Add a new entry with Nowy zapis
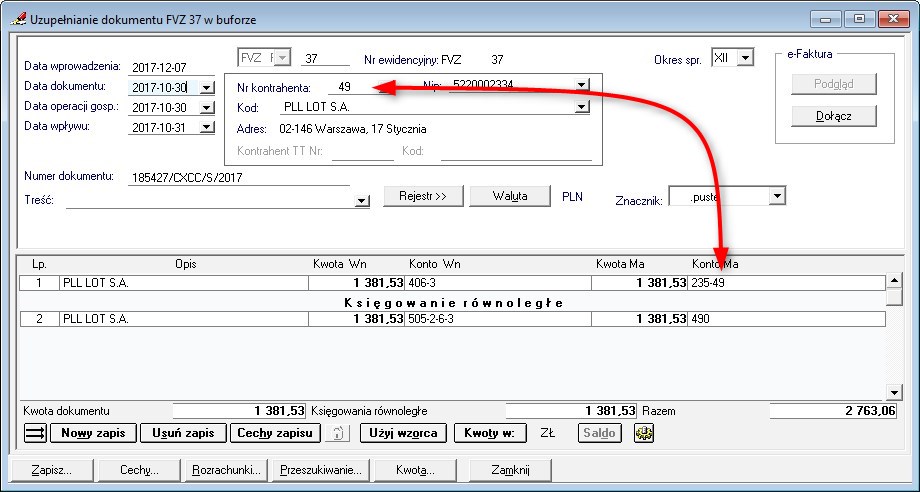Viewport: 920px width, 492px height. (95, 433)
